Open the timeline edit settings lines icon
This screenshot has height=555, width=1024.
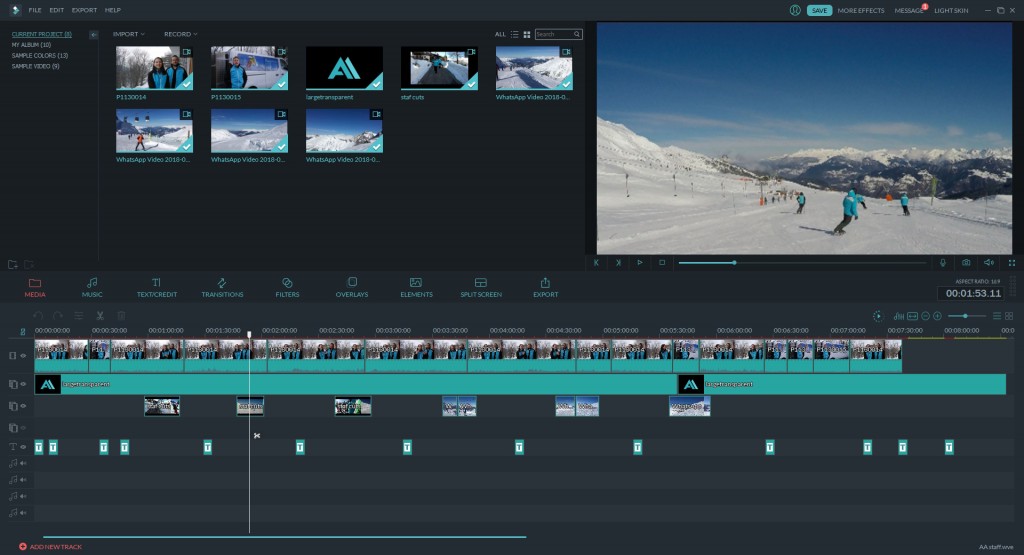click(x=78, y=316)
